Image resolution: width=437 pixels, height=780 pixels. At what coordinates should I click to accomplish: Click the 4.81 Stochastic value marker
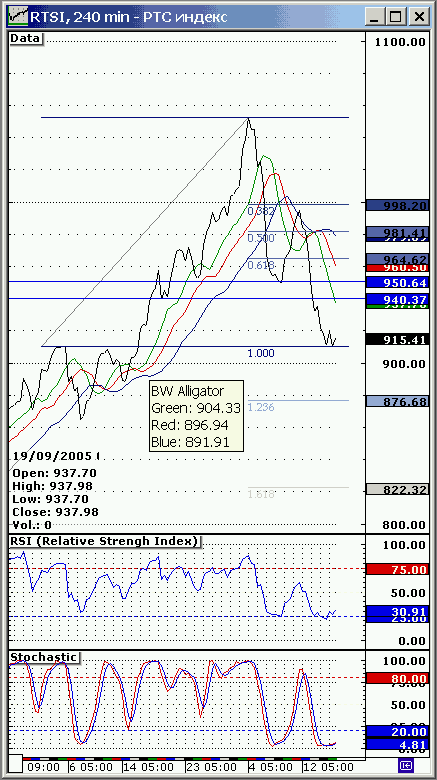click(x=397, y=745)
